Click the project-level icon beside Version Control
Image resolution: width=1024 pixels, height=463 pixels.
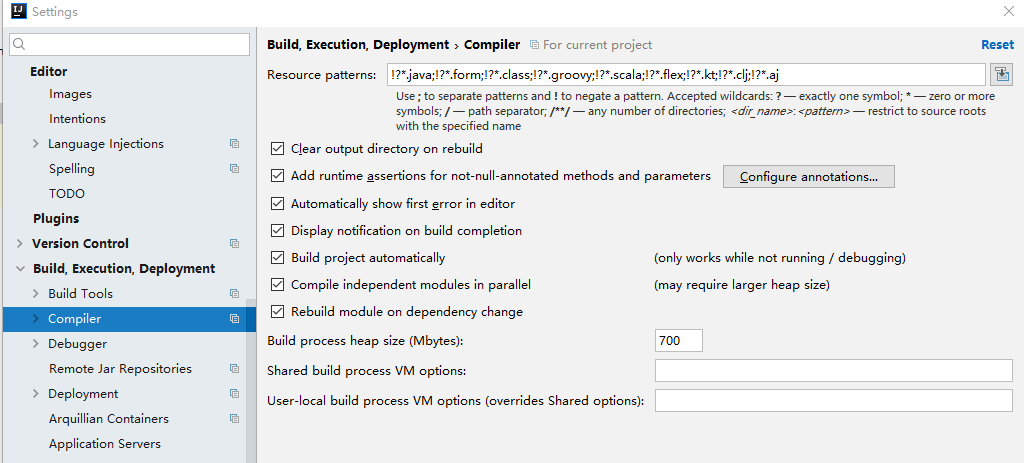(234, 244)
